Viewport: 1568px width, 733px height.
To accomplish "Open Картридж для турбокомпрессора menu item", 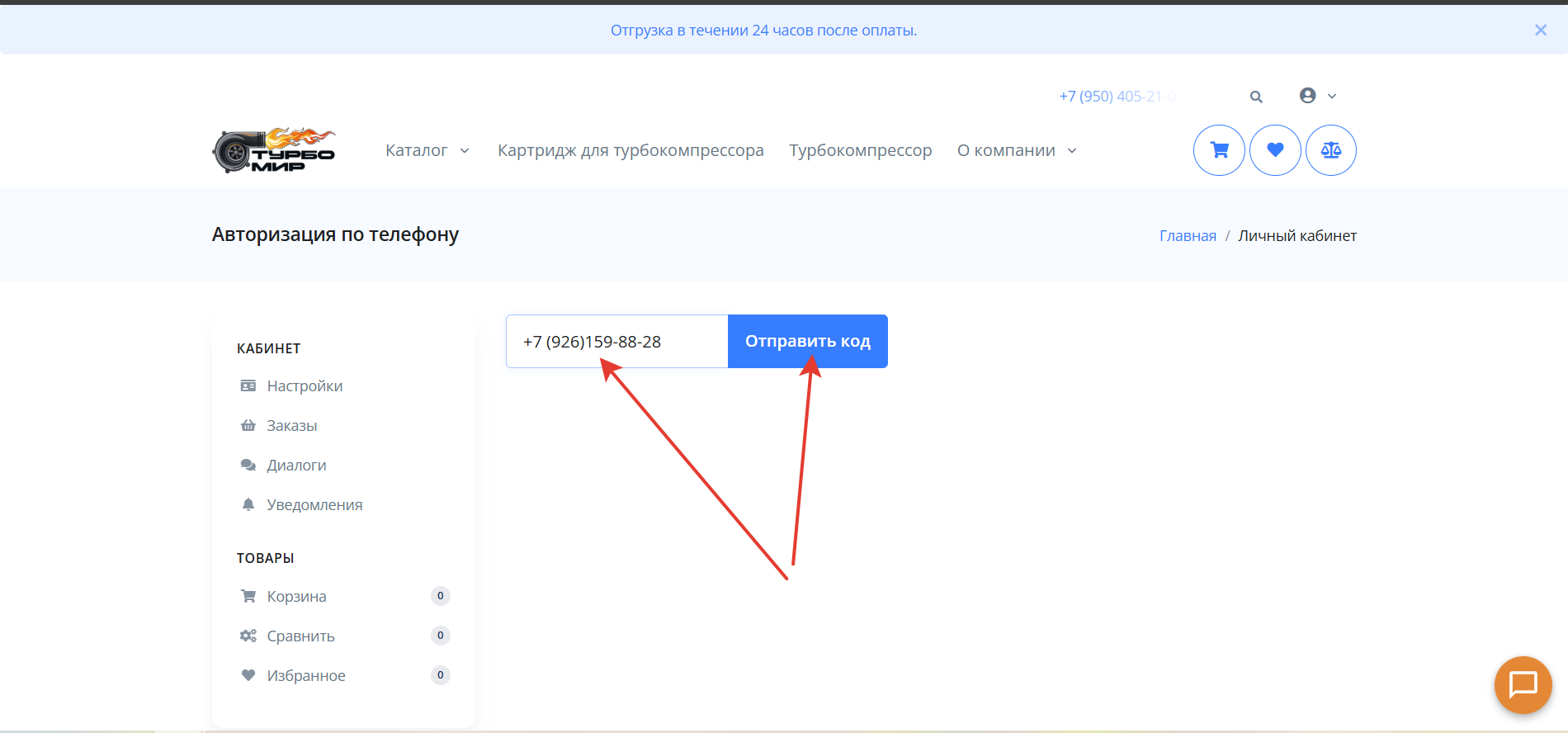I will click(x=631, y=150).
